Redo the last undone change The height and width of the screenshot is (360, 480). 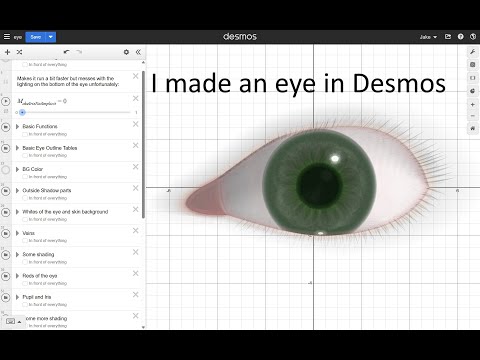pyautogui.click(x=79, y=52)
